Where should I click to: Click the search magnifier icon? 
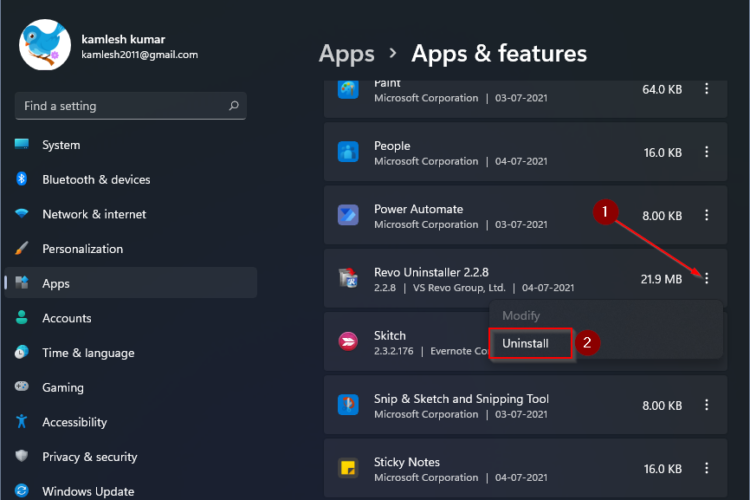(234, 106)
